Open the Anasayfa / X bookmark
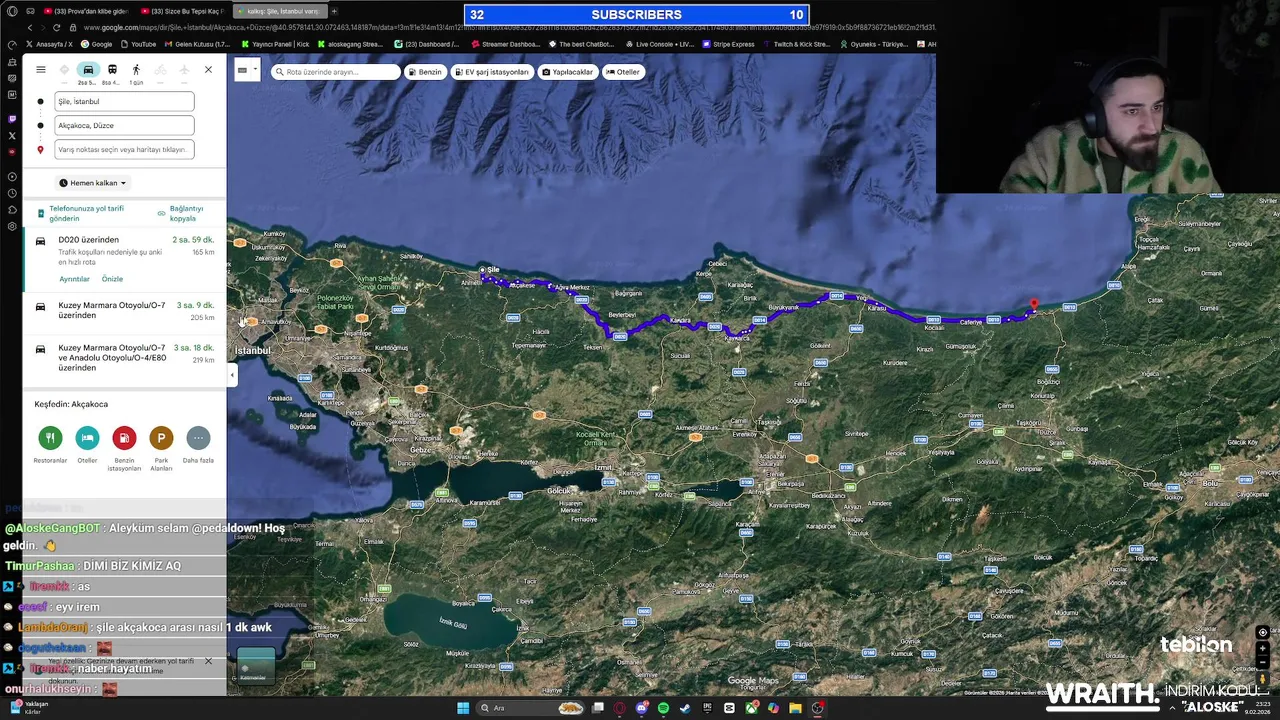The height and width of the screenshot is (720, 1280). pyautogui.click(x=49, y=44)
